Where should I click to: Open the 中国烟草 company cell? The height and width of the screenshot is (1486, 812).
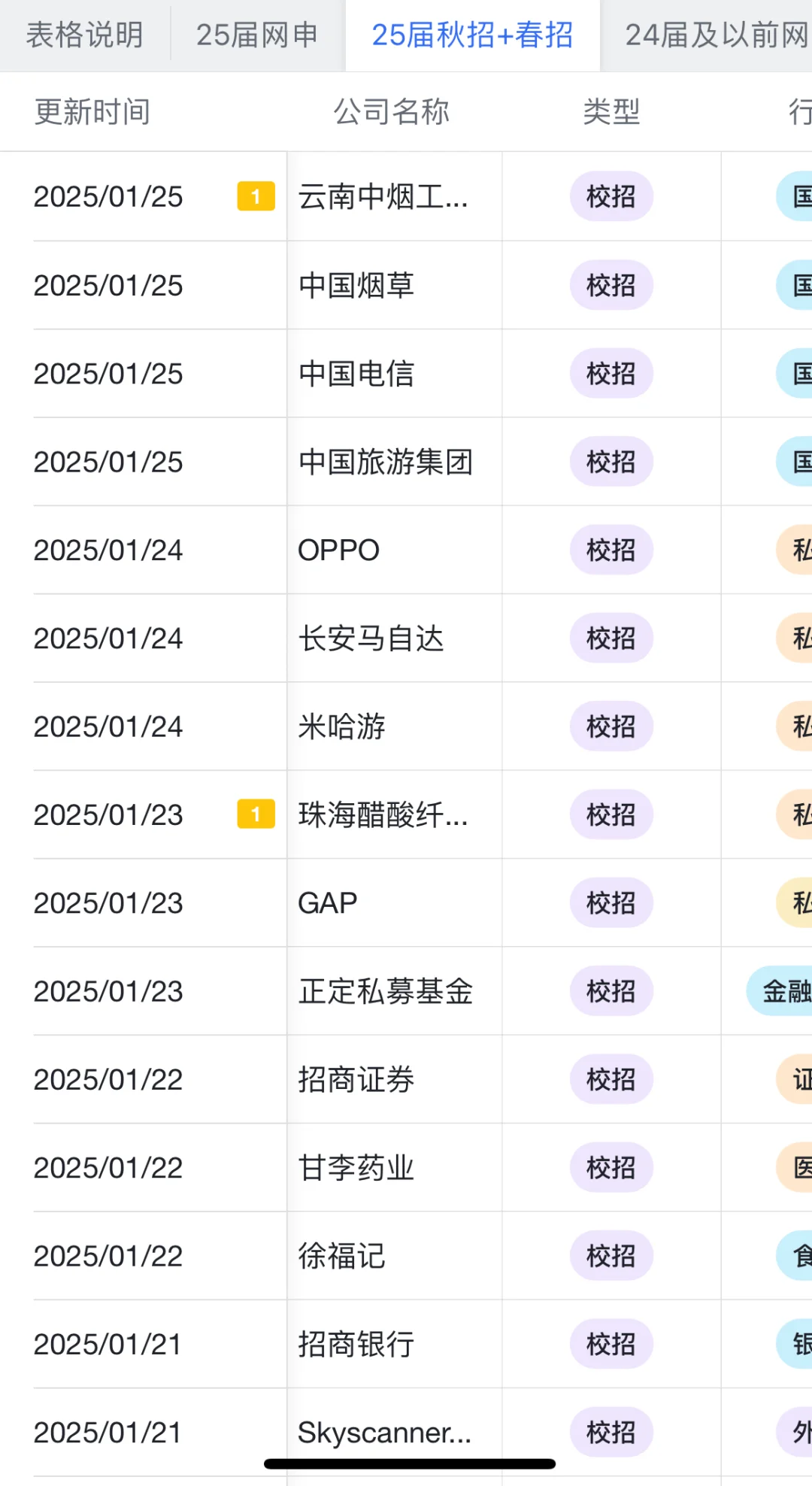tap(356, 285)
